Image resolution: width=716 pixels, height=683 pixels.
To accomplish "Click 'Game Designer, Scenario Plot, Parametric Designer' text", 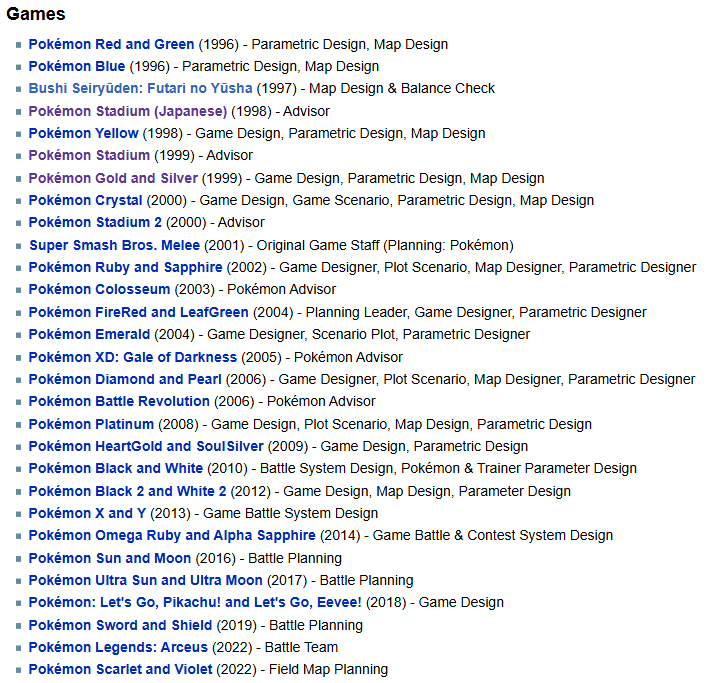I will click(369, 334).
